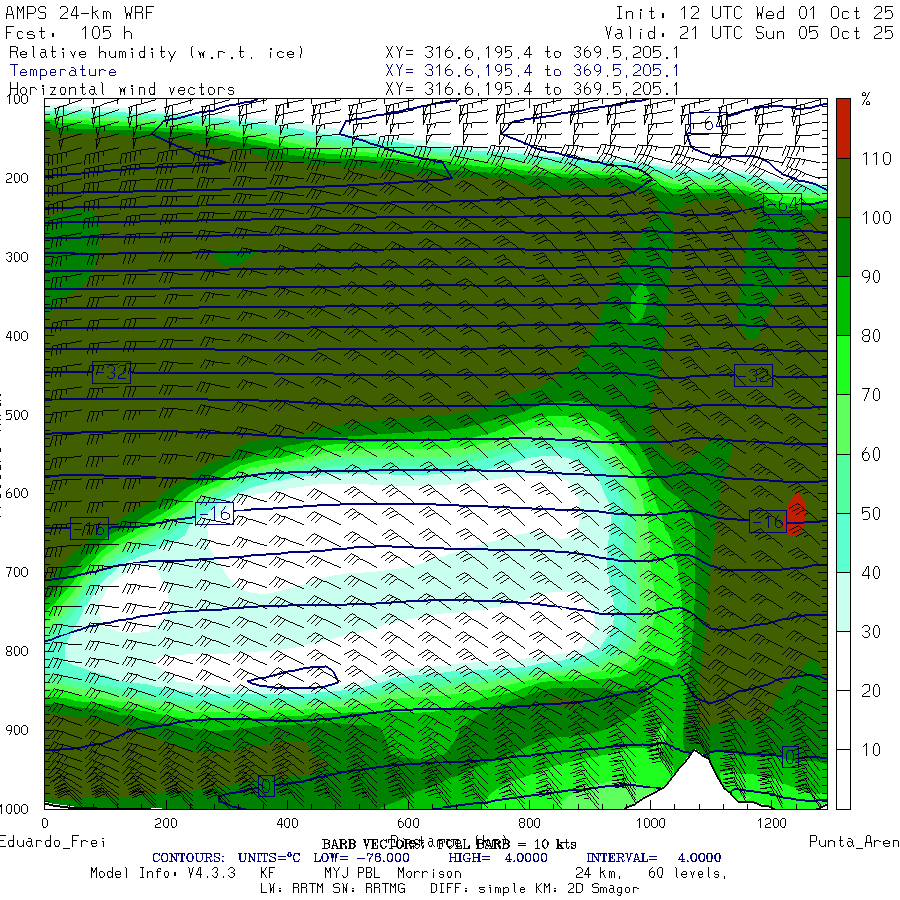Click the 'FULL BARB = 10 kts' legend

pos(507,844)
